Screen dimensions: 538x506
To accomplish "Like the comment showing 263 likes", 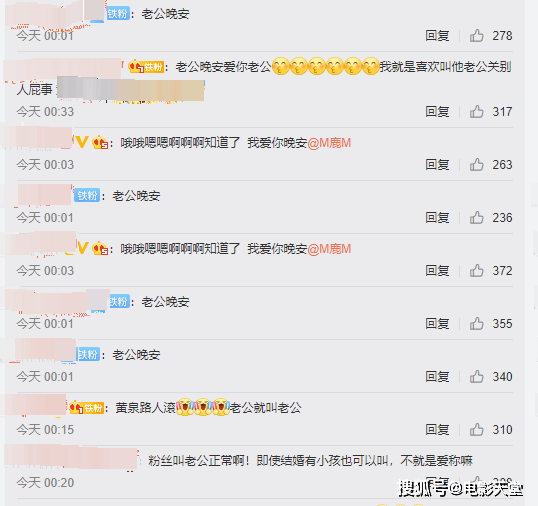I will click(477, 165).
